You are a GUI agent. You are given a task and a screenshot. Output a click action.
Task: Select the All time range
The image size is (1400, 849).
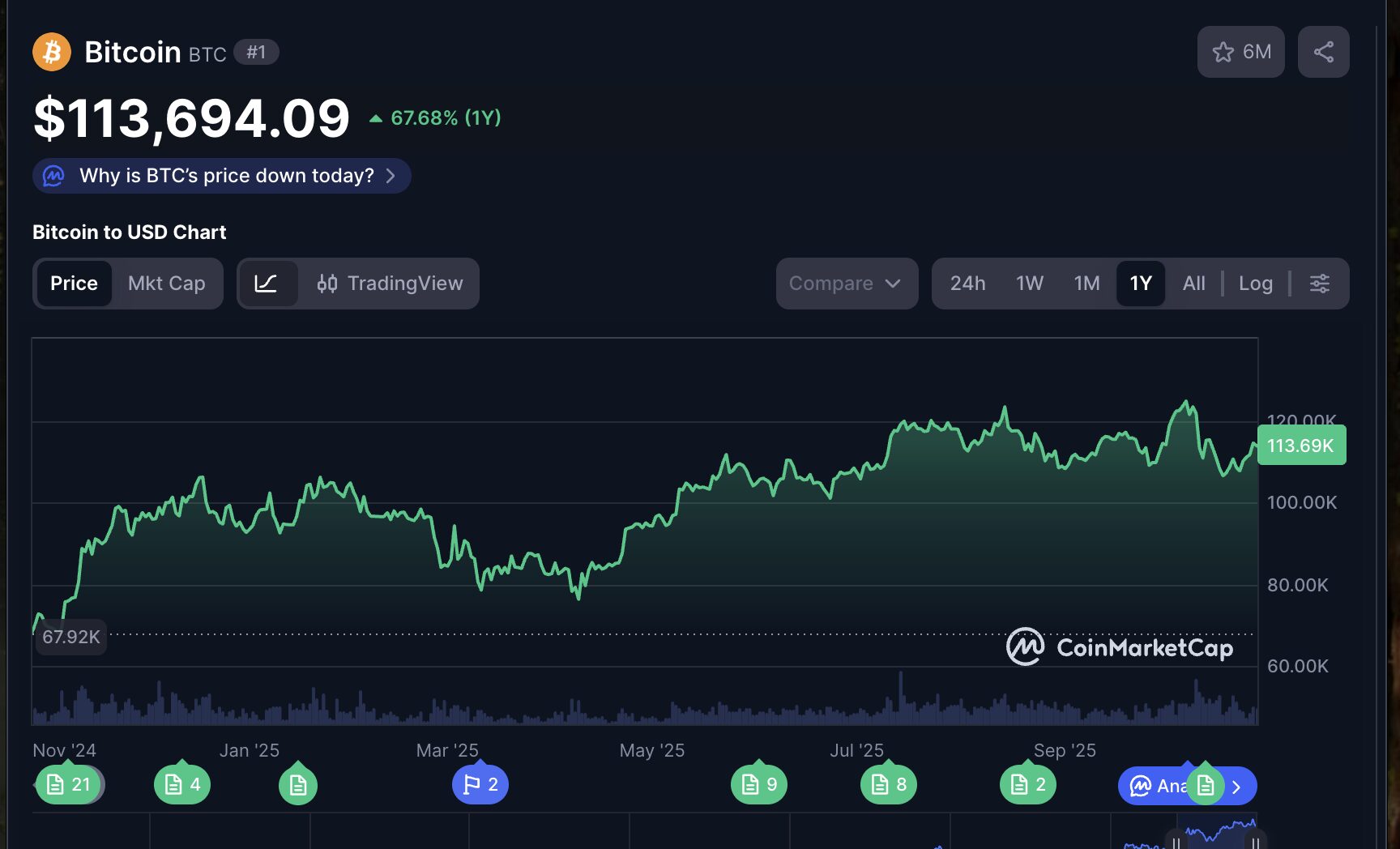(x=1193, y=284)
